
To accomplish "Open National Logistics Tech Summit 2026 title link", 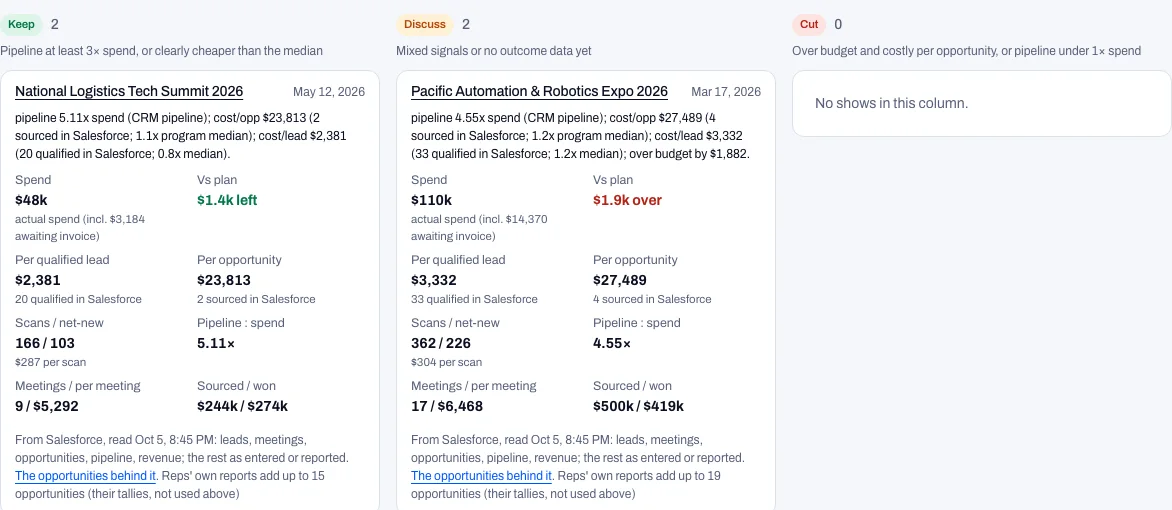I will click(129, 91).
